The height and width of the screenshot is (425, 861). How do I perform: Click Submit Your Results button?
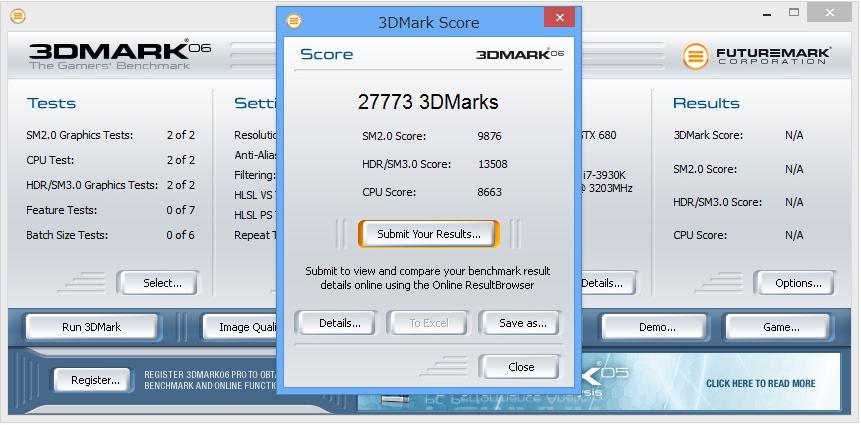429,234
